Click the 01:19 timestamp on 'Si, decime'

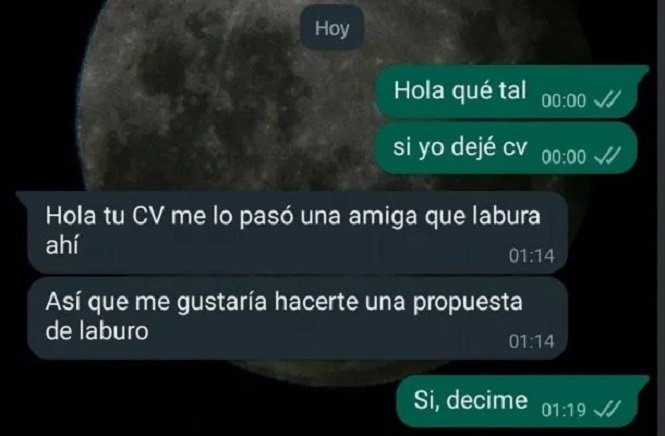(564, 410)
